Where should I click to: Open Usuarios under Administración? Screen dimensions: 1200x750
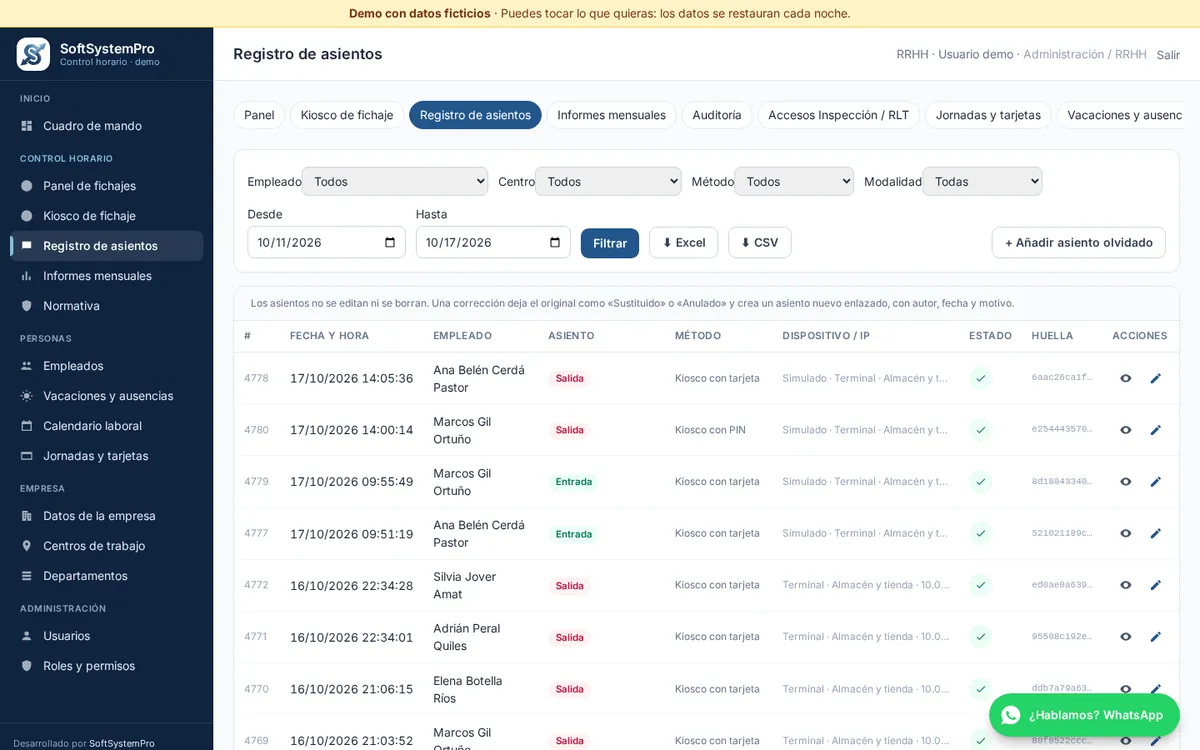[106, 636]
